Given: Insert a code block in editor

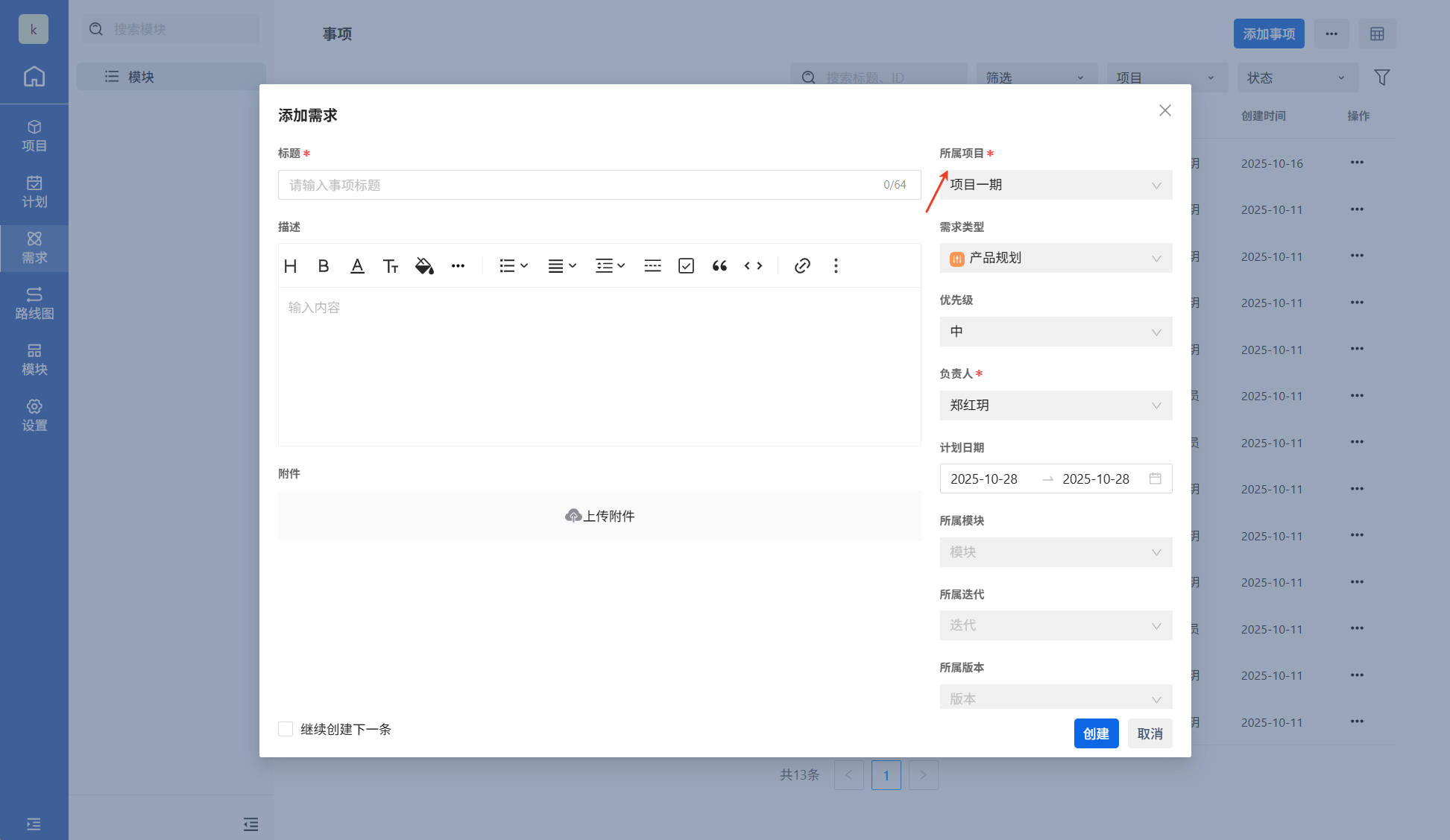Looking at the screenshot, I should [753, 266].
